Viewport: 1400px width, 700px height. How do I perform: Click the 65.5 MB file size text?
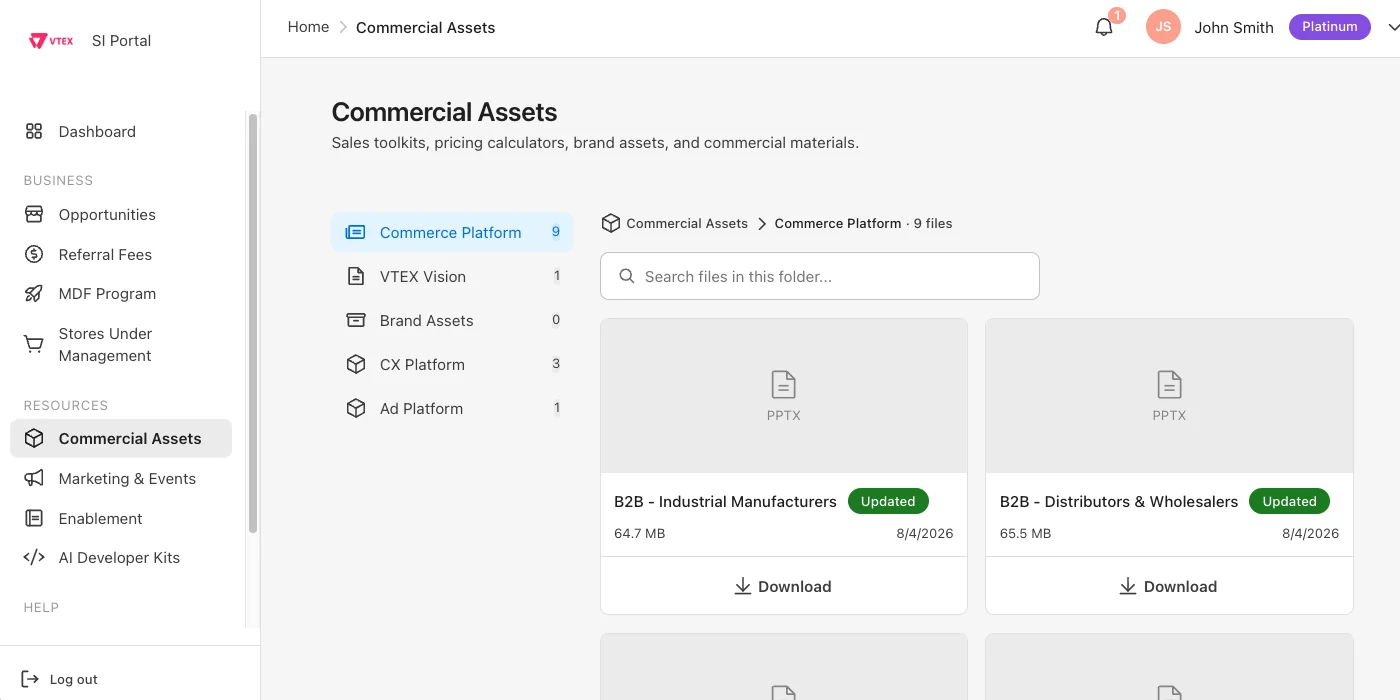pyautogui.click(x=1025, y=533)
